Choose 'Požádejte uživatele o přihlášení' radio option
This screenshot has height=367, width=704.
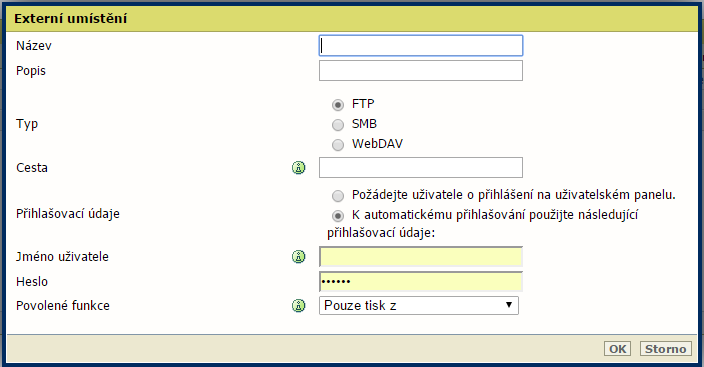338,196
